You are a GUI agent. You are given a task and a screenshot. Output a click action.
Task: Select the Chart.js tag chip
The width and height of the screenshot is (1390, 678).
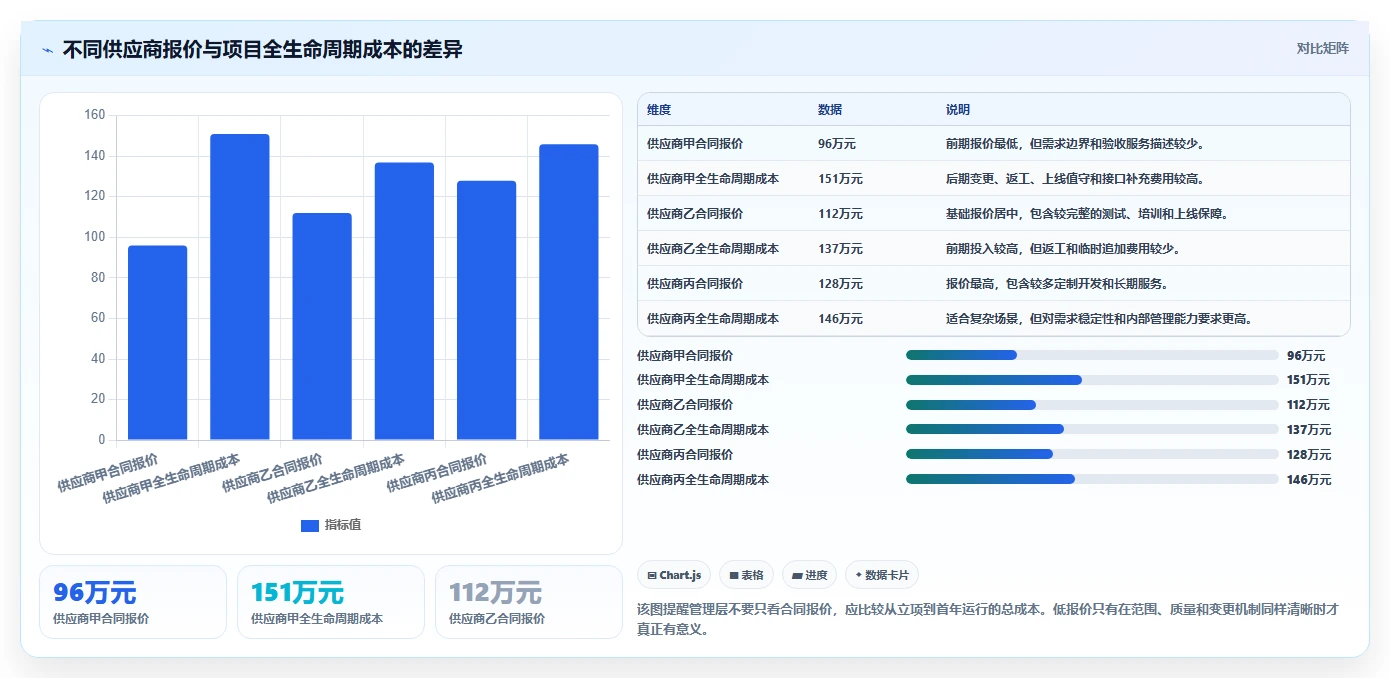click(674, 575)
